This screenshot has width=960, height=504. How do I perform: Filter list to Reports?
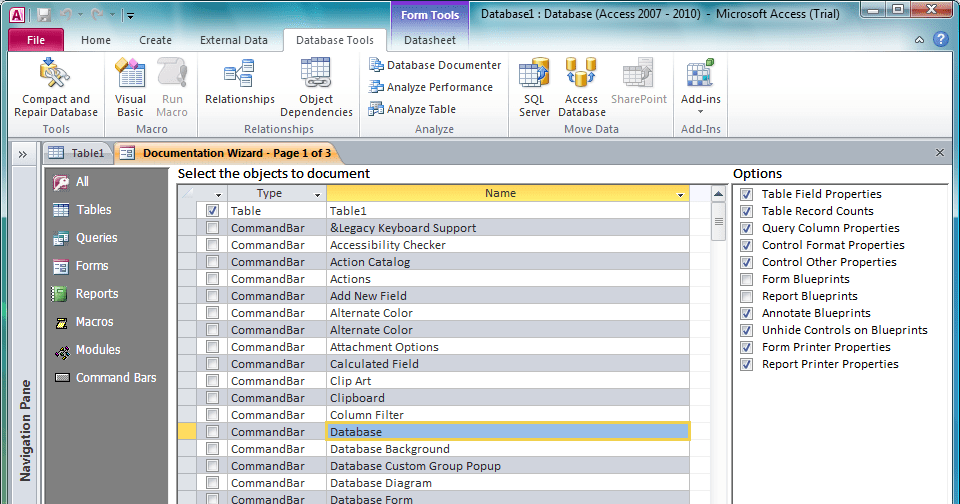pyautogui.click(x=84, y=293)
